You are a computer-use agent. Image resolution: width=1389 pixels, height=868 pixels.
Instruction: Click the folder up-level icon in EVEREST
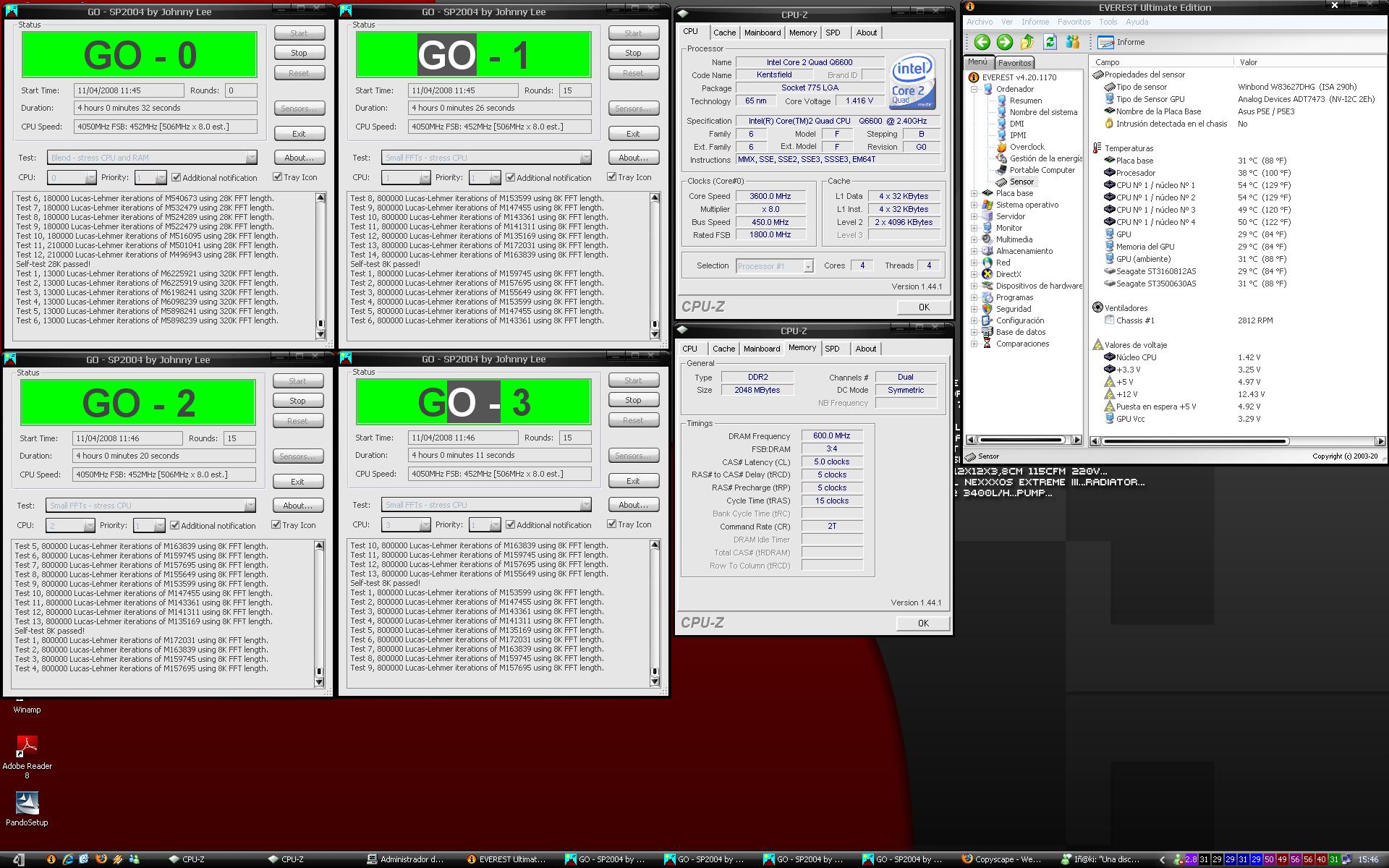click(x=1027, y=42)
